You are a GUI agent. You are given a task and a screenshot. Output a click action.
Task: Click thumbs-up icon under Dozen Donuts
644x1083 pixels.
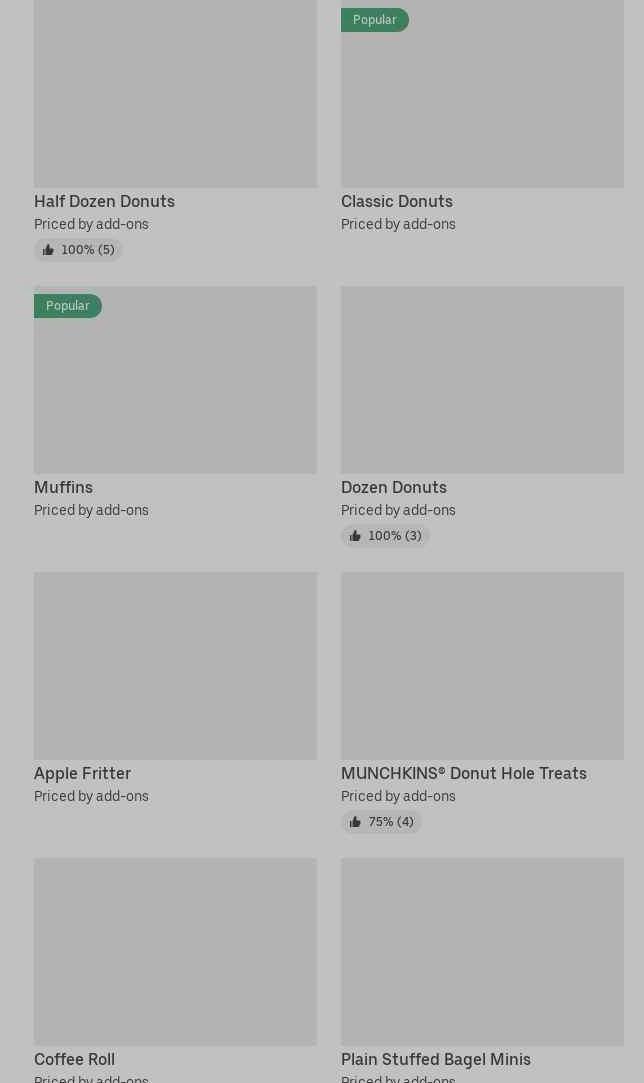point(355,536)
